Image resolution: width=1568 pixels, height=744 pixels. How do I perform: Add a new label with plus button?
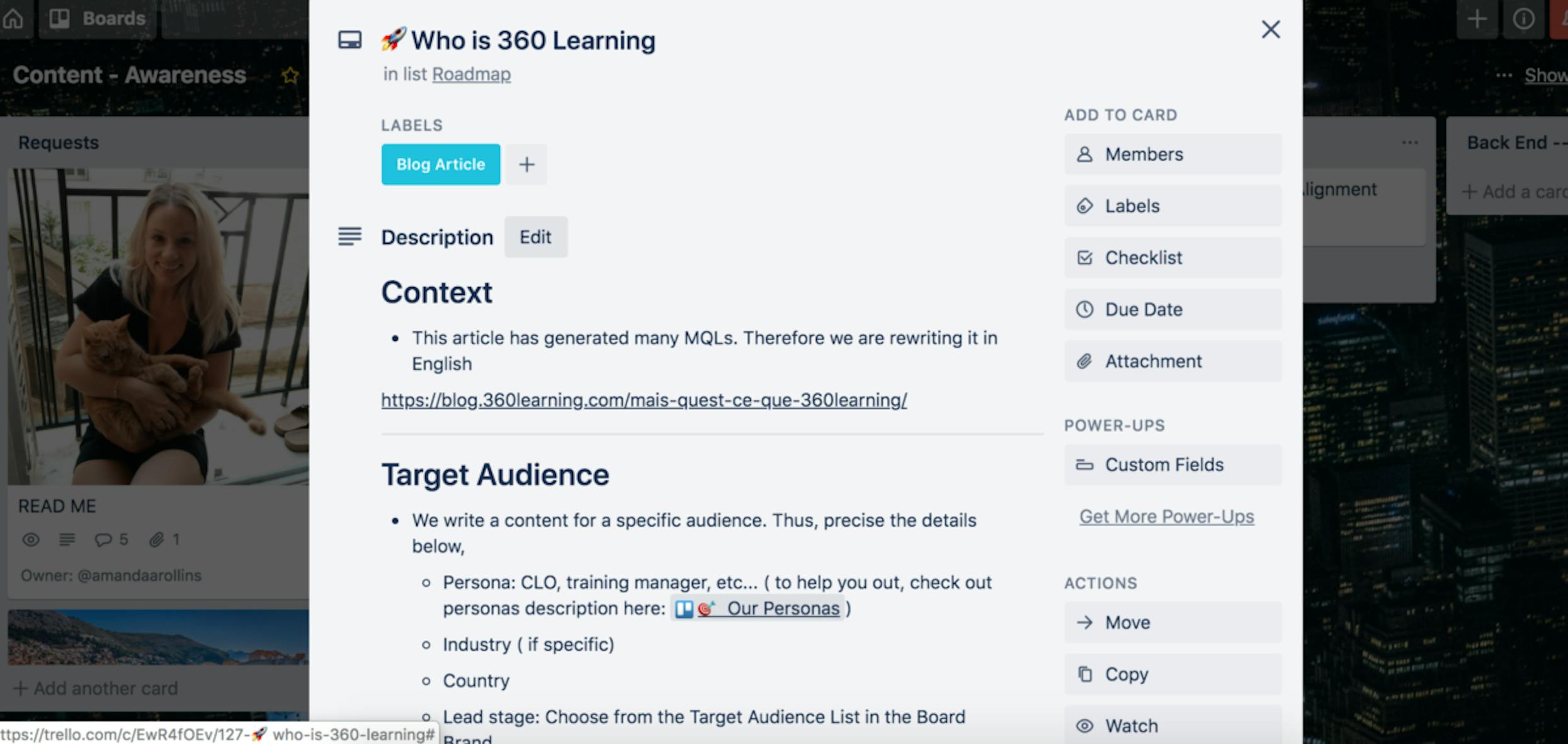pyautogui.click(x=526, y=164)
